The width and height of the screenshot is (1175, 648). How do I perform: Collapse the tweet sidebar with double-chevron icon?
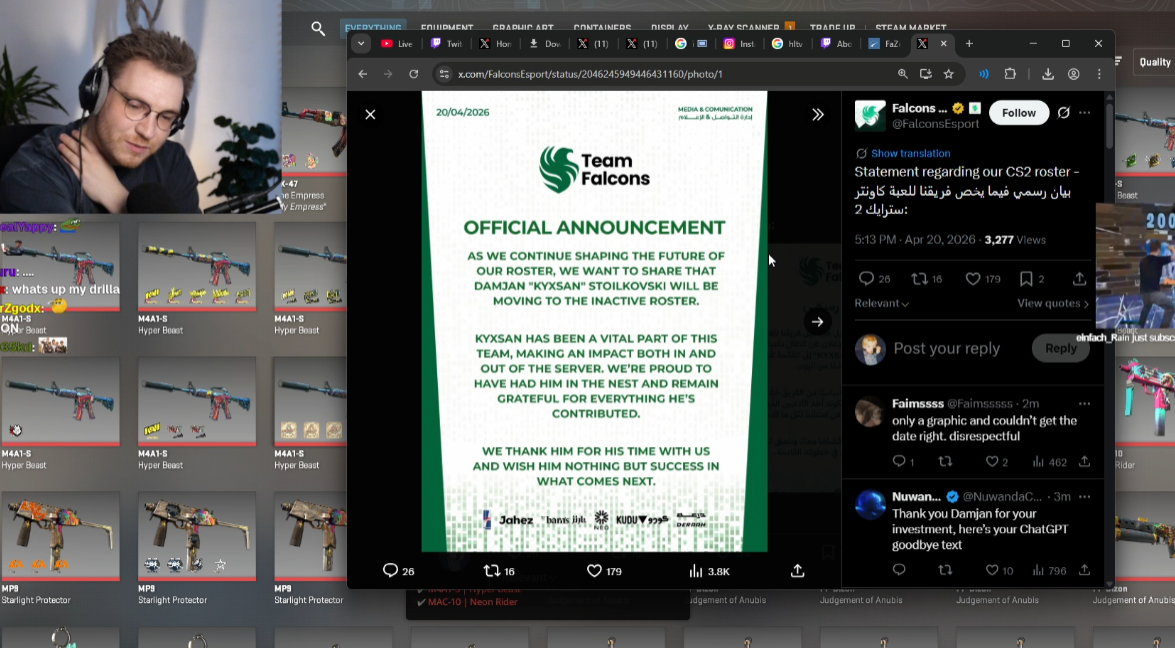[818, 115]
